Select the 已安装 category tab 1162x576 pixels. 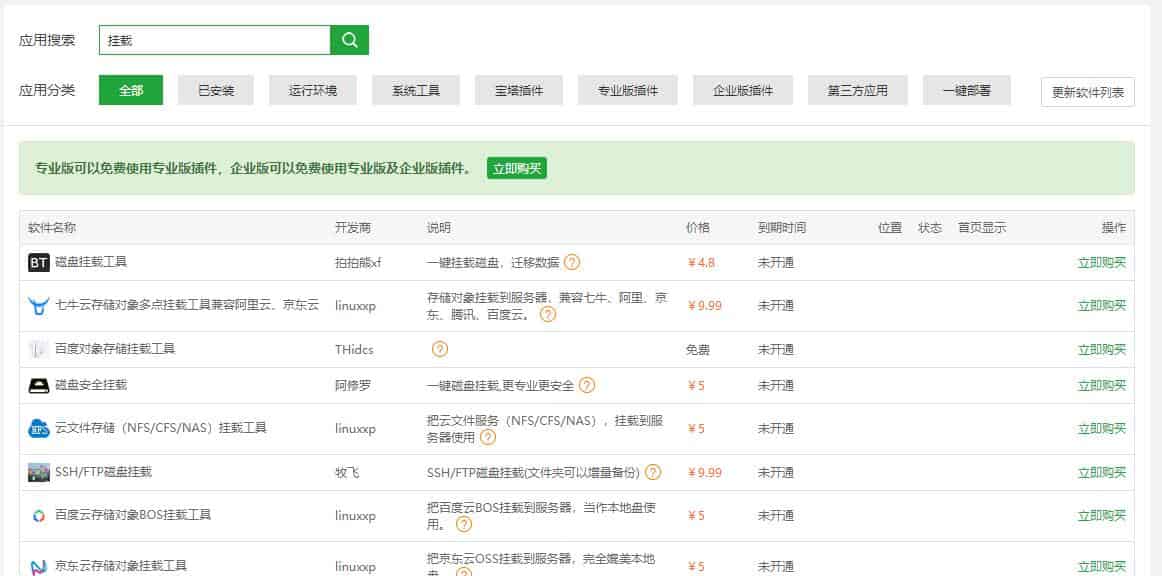click(216, 90)
